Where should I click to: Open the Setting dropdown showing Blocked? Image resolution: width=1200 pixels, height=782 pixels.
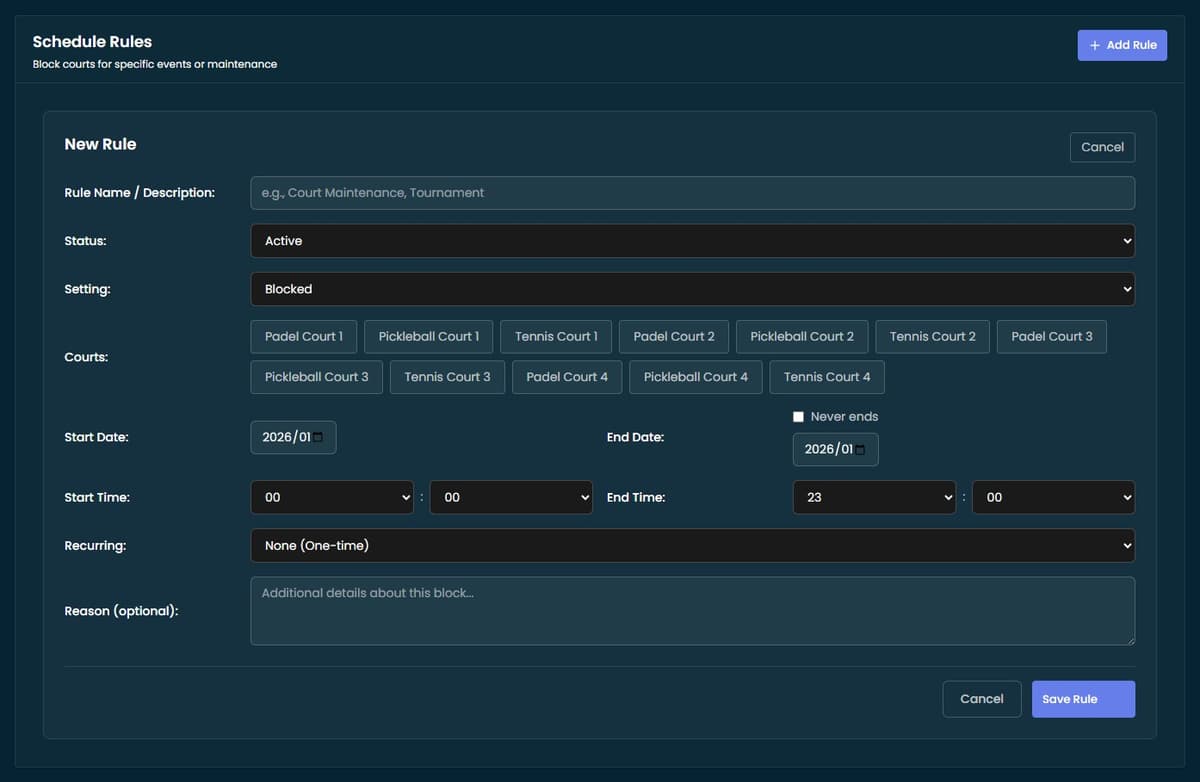[x=692, y=289]
